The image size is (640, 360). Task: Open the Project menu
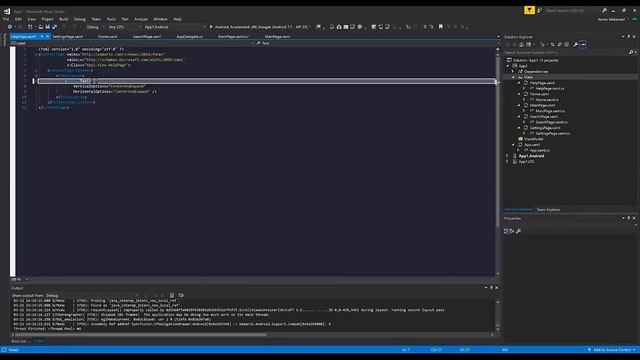click(47, 19)
